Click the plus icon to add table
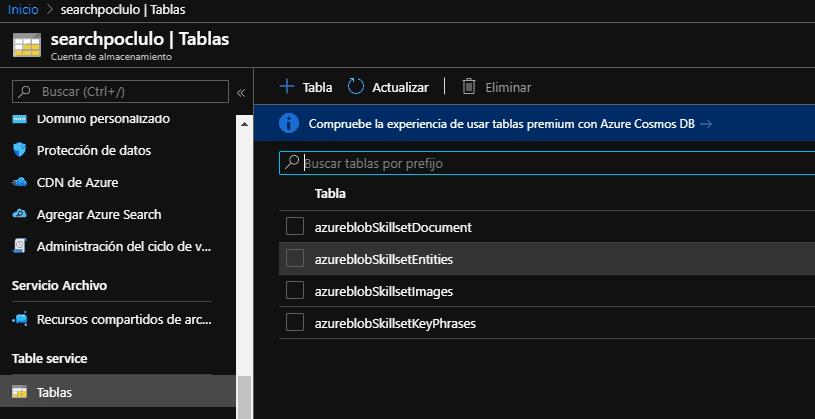Screen dimensions: 815x419 [287, 86]
